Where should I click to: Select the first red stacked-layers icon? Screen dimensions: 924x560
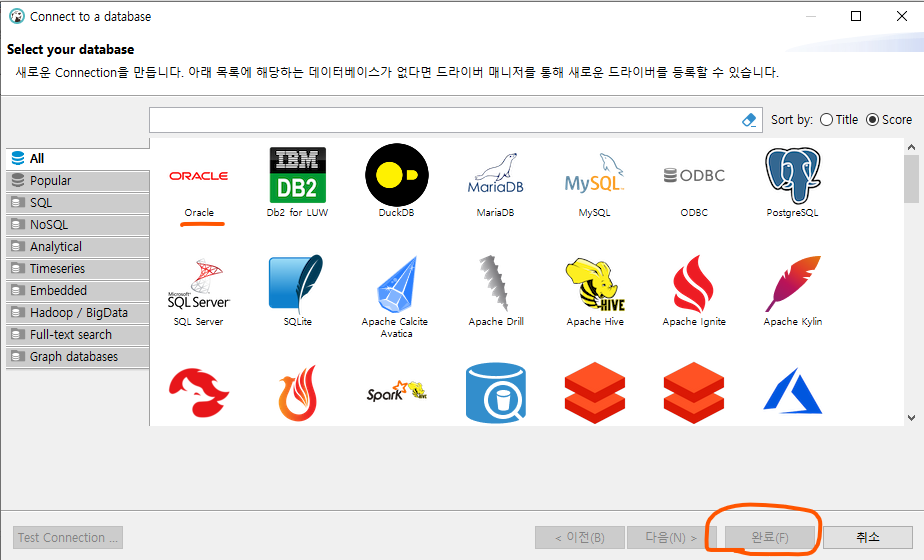pyautogui.click(x=595, y=393)
